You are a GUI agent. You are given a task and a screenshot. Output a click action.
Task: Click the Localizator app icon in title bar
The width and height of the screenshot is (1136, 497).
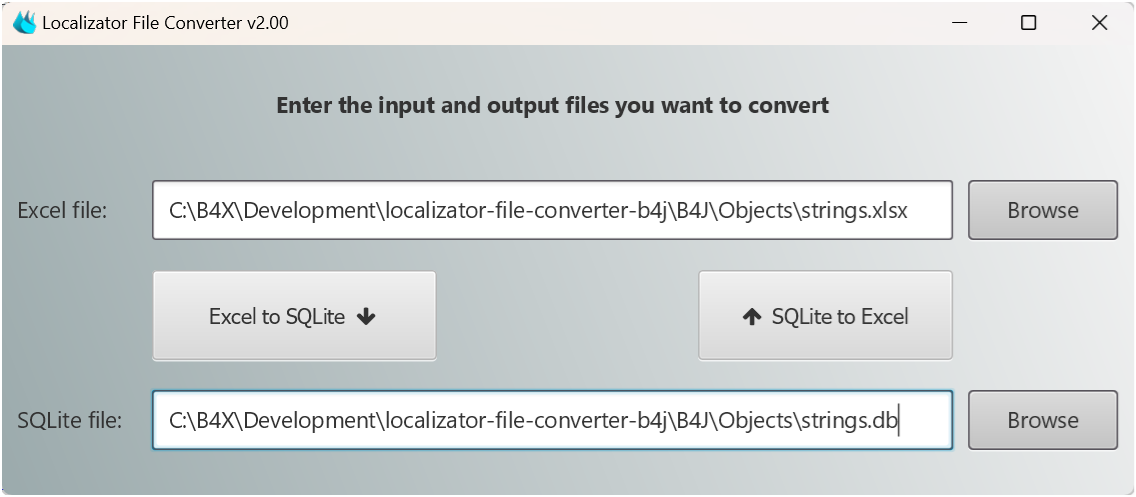[24, 23]
